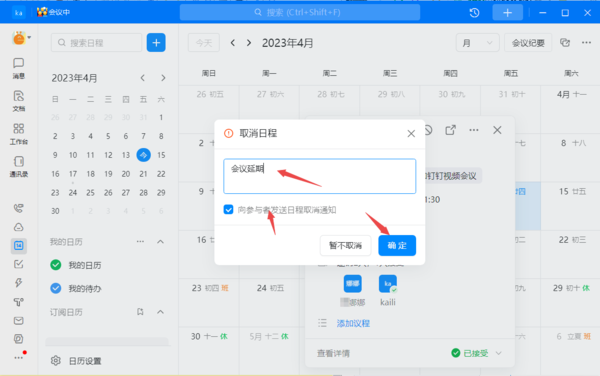Open the Workbench (工作台) sidebar icon
The height and width of the screenshot is (376, 600).
click(x=18, y=133)
